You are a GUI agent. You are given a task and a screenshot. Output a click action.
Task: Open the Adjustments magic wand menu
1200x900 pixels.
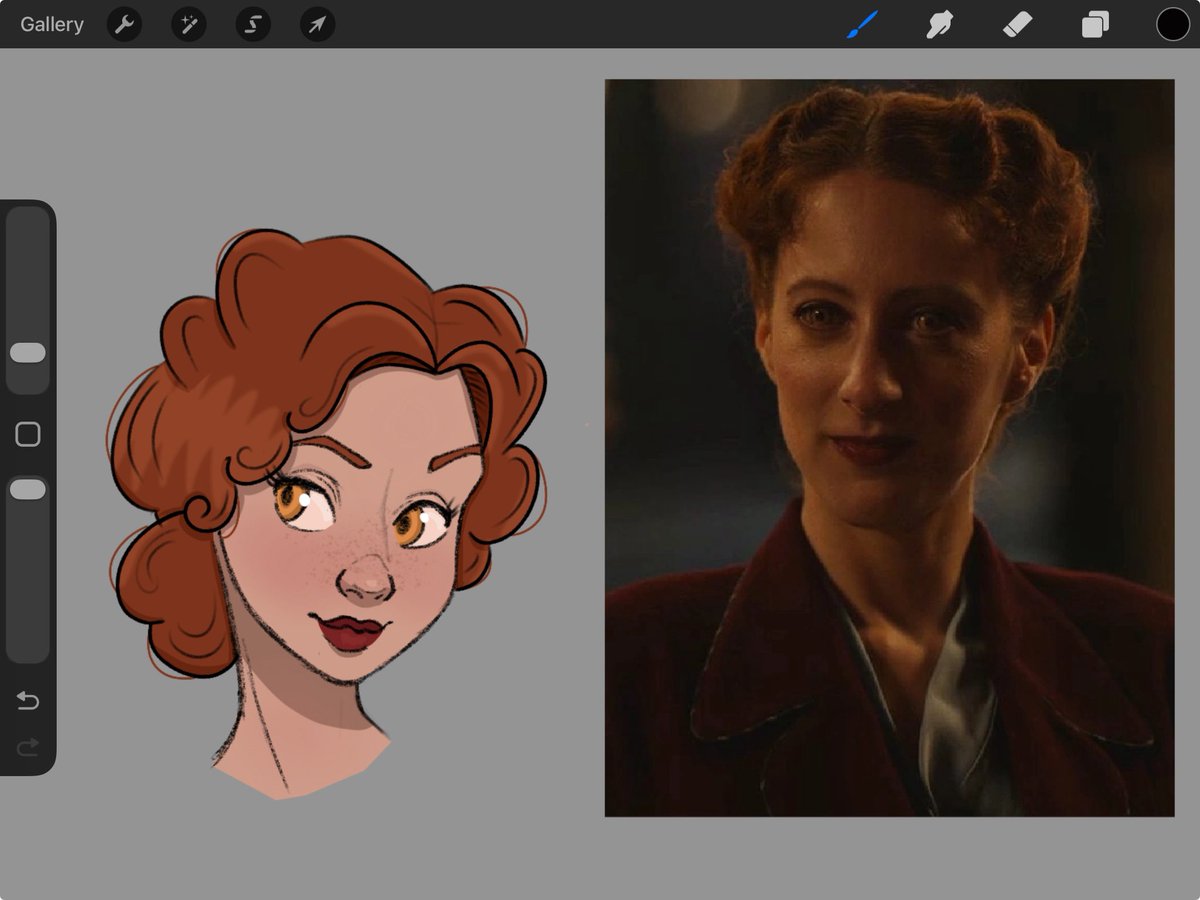[188, 25]
